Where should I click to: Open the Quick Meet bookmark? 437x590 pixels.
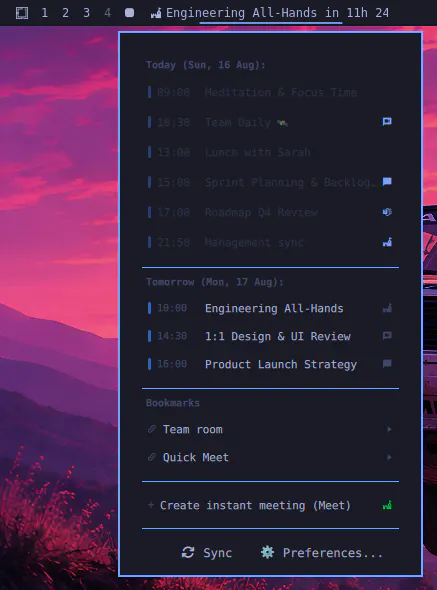tap(270, 457)
